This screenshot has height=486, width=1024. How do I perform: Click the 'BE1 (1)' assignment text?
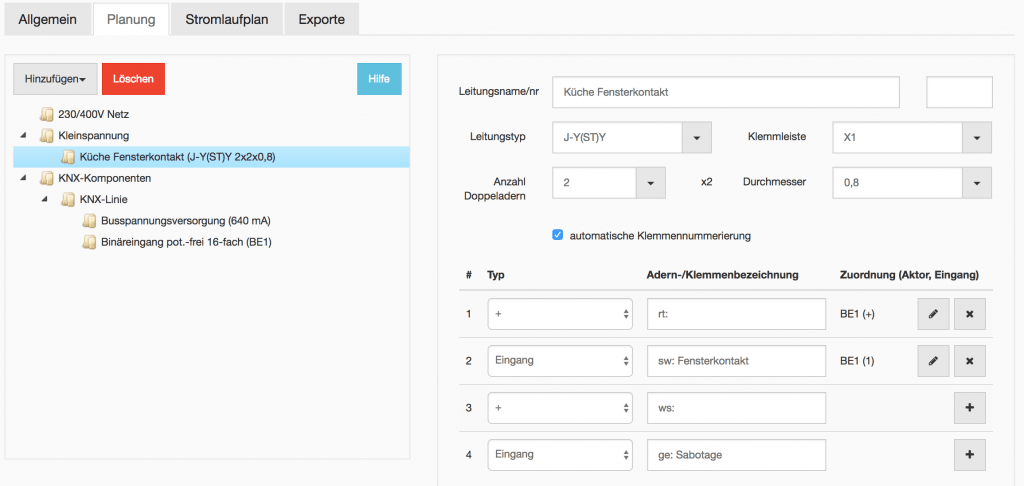point(857,361)
